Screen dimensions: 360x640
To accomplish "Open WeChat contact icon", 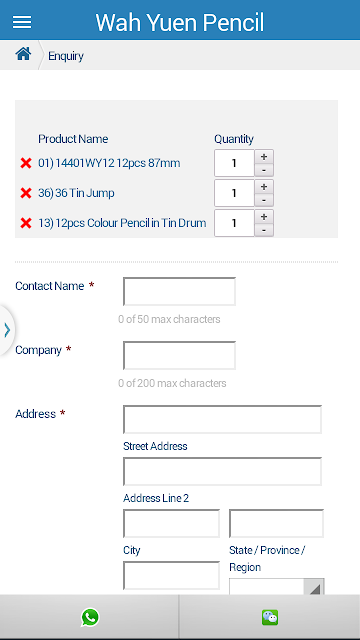I will pyautogui.click(x=270, y=617).
